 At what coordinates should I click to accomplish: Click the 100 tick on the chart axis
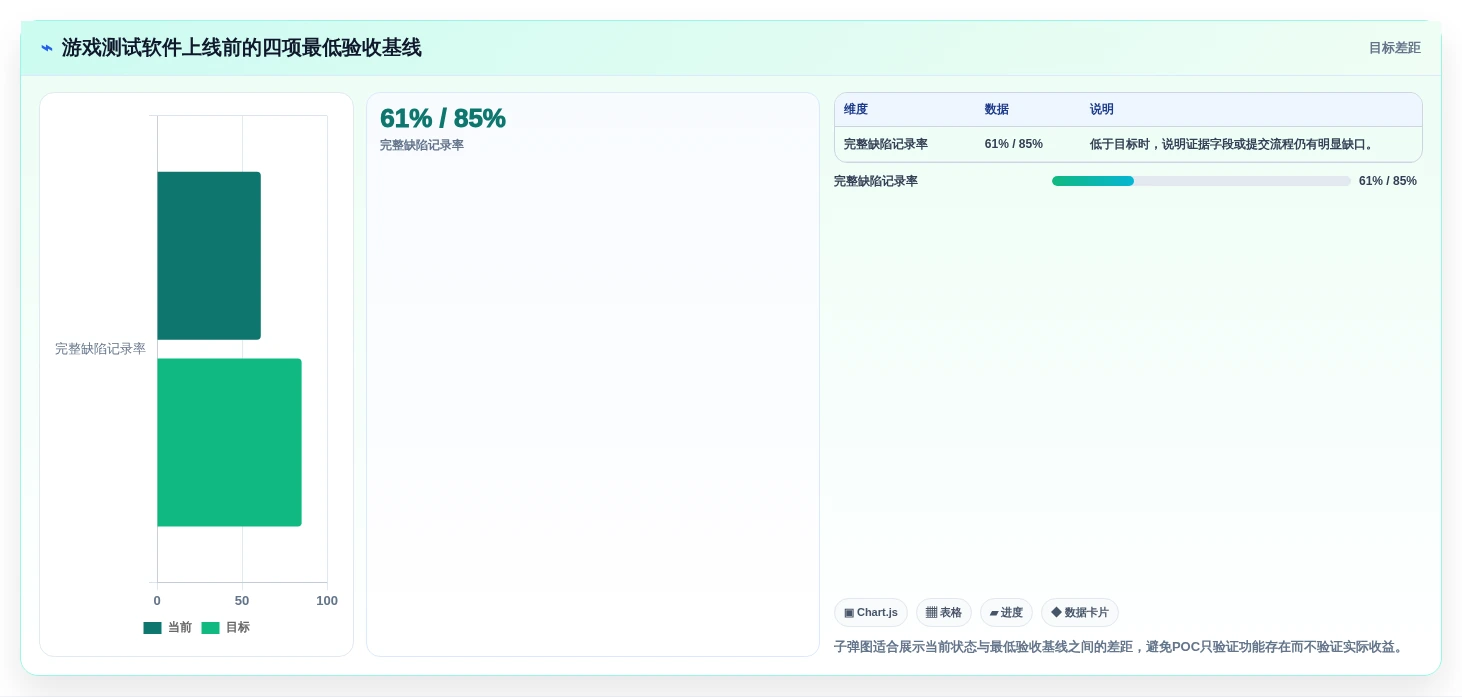click(327, 601)
